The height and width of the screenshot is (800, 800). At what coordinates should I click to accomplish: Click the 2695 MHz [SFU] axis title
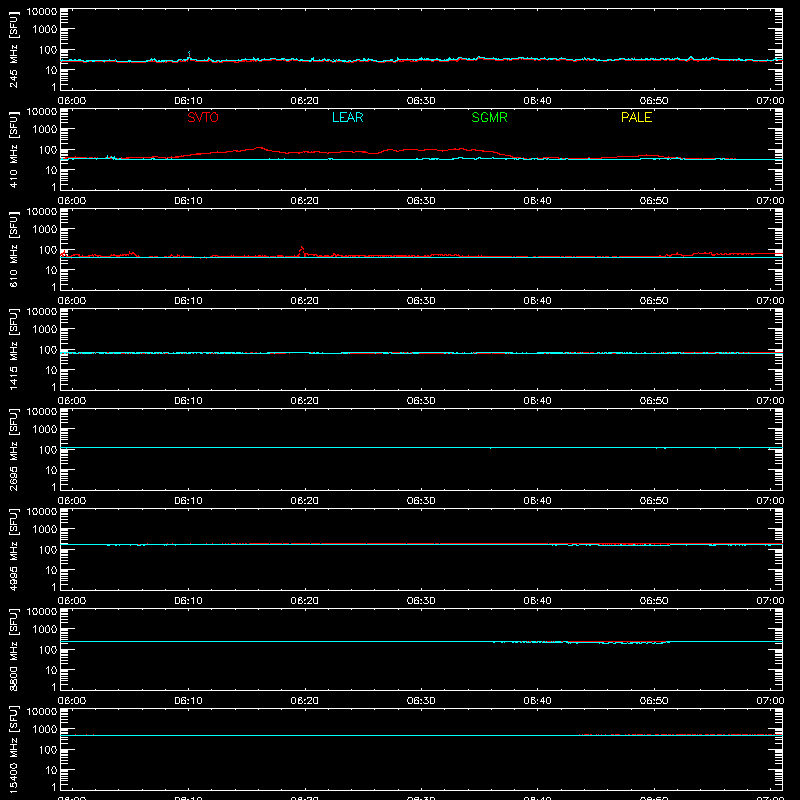click(x=13, y=449)
